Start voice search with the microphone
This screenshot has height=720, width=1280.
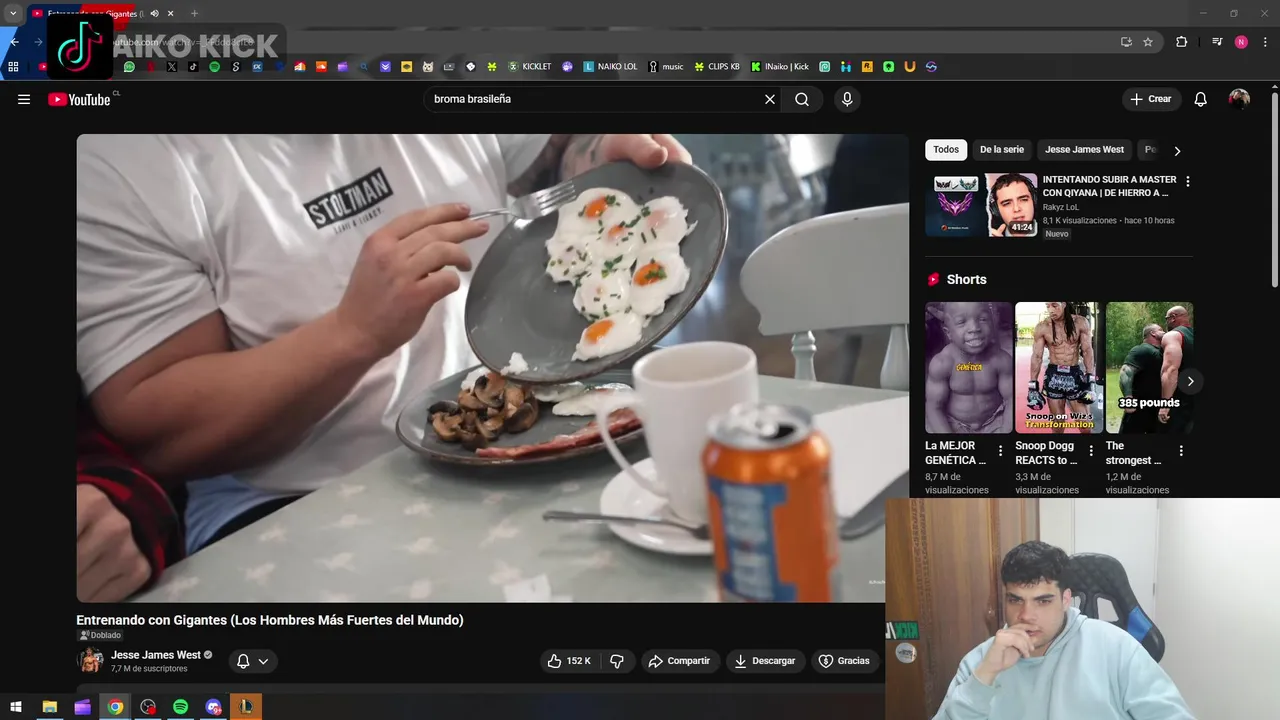pyautogui.click(x=847, y=99)
